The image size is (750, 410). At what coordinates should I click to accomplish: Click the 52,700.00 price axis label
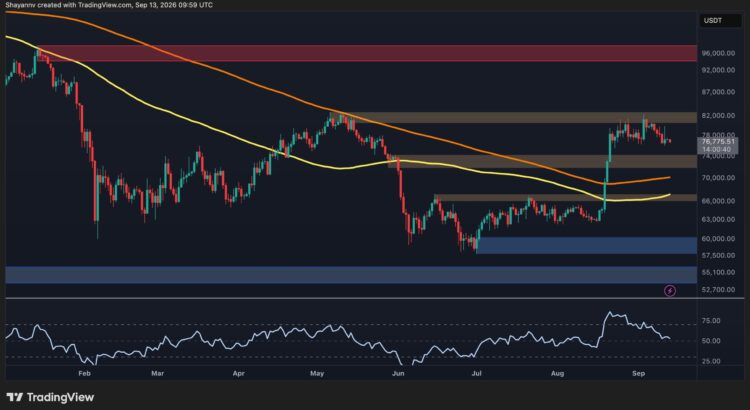pyautogui.click(x=718, y=290)
